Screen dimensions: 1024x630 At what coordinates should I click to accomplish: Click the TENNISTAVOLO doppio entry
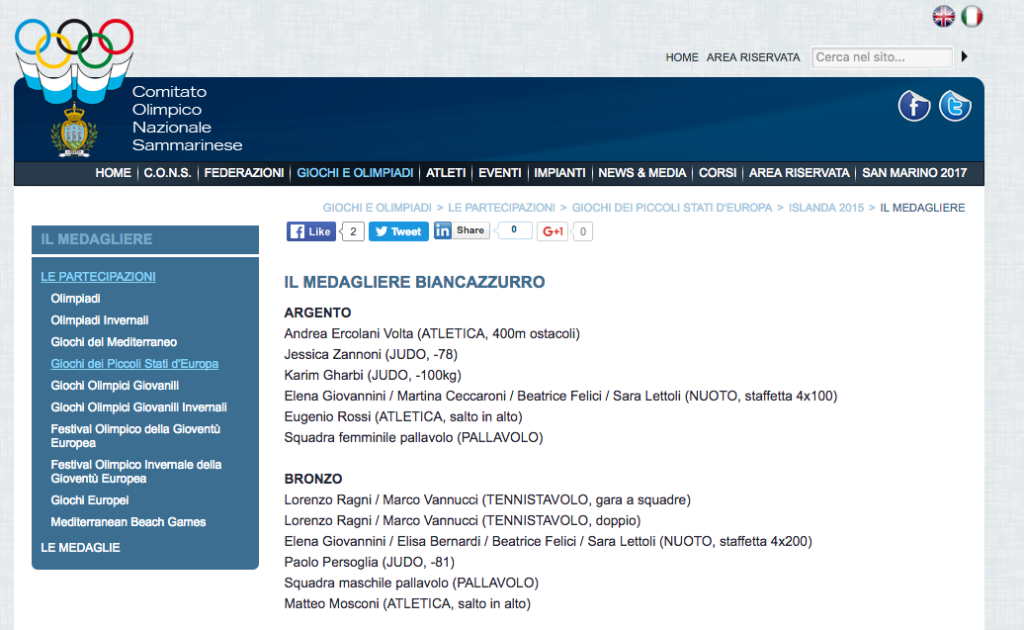click(462, 520)
